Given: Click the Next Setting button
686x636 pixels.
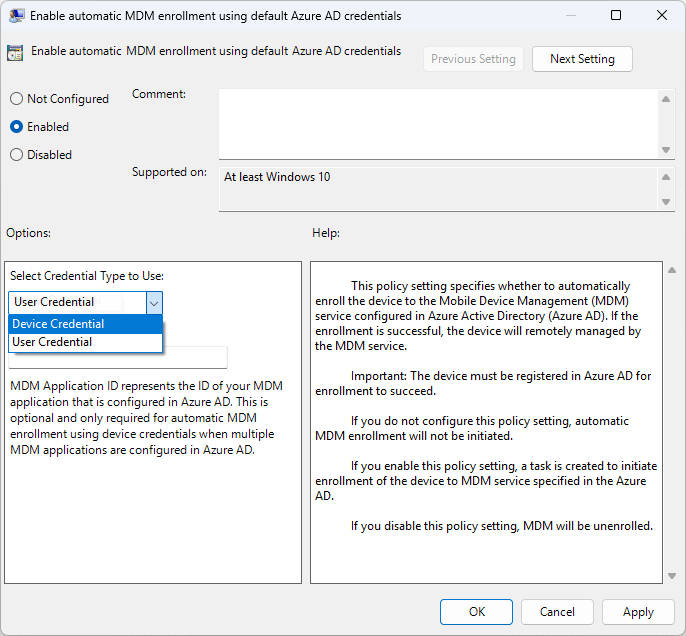Looking at the screenshot, I should (582, 59).
